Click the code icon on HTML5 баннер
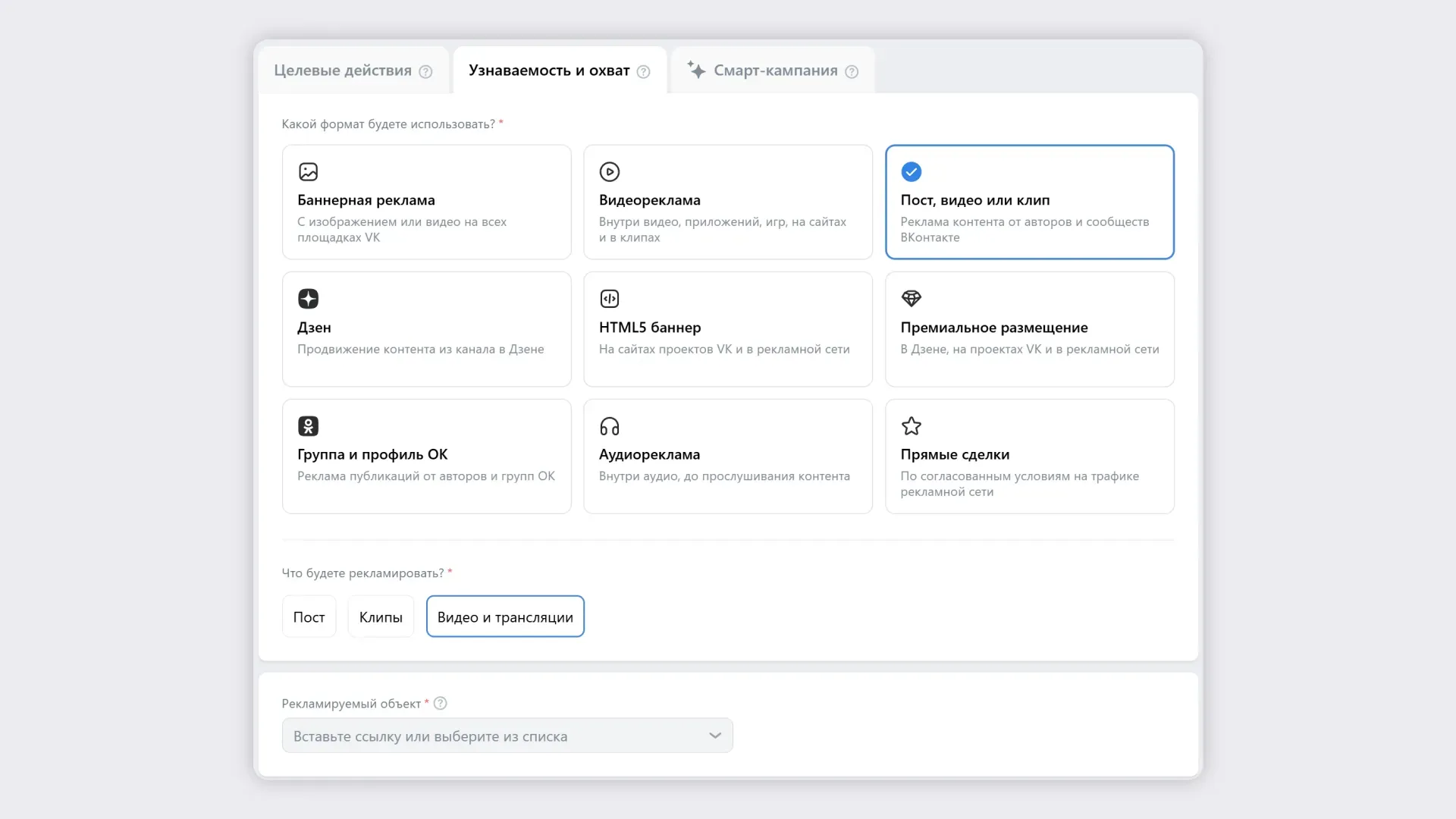 click(x=610, y=299)
